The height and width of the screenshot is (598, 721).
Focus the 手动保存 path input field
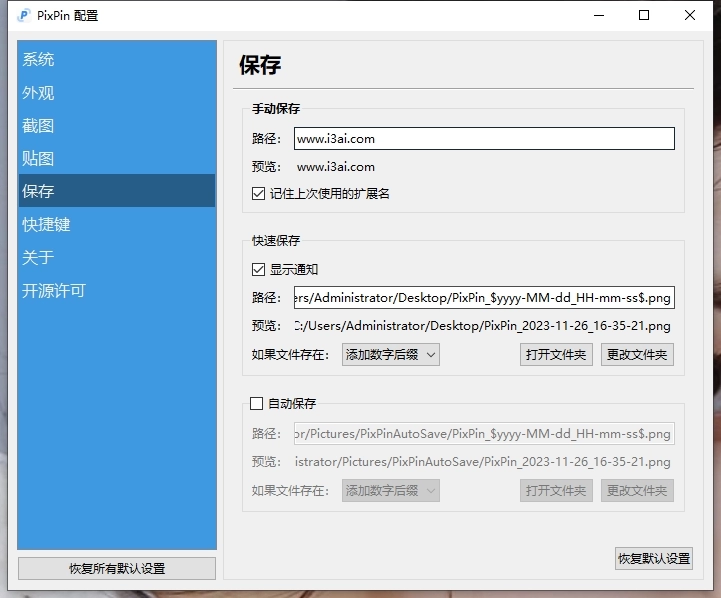pyautogui.click(x=484, y=138)
